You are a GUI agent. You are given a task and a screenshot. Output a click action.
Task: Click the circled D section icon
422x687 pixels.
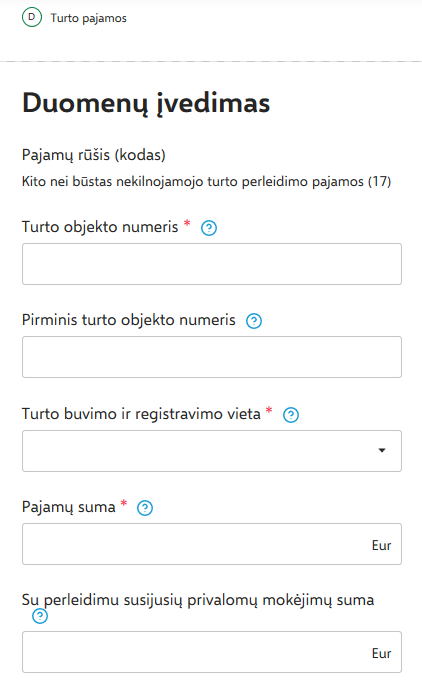pos(32,18)
